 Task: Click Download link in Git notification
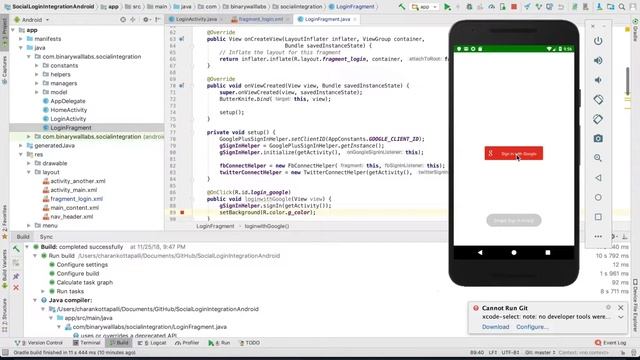496,327
